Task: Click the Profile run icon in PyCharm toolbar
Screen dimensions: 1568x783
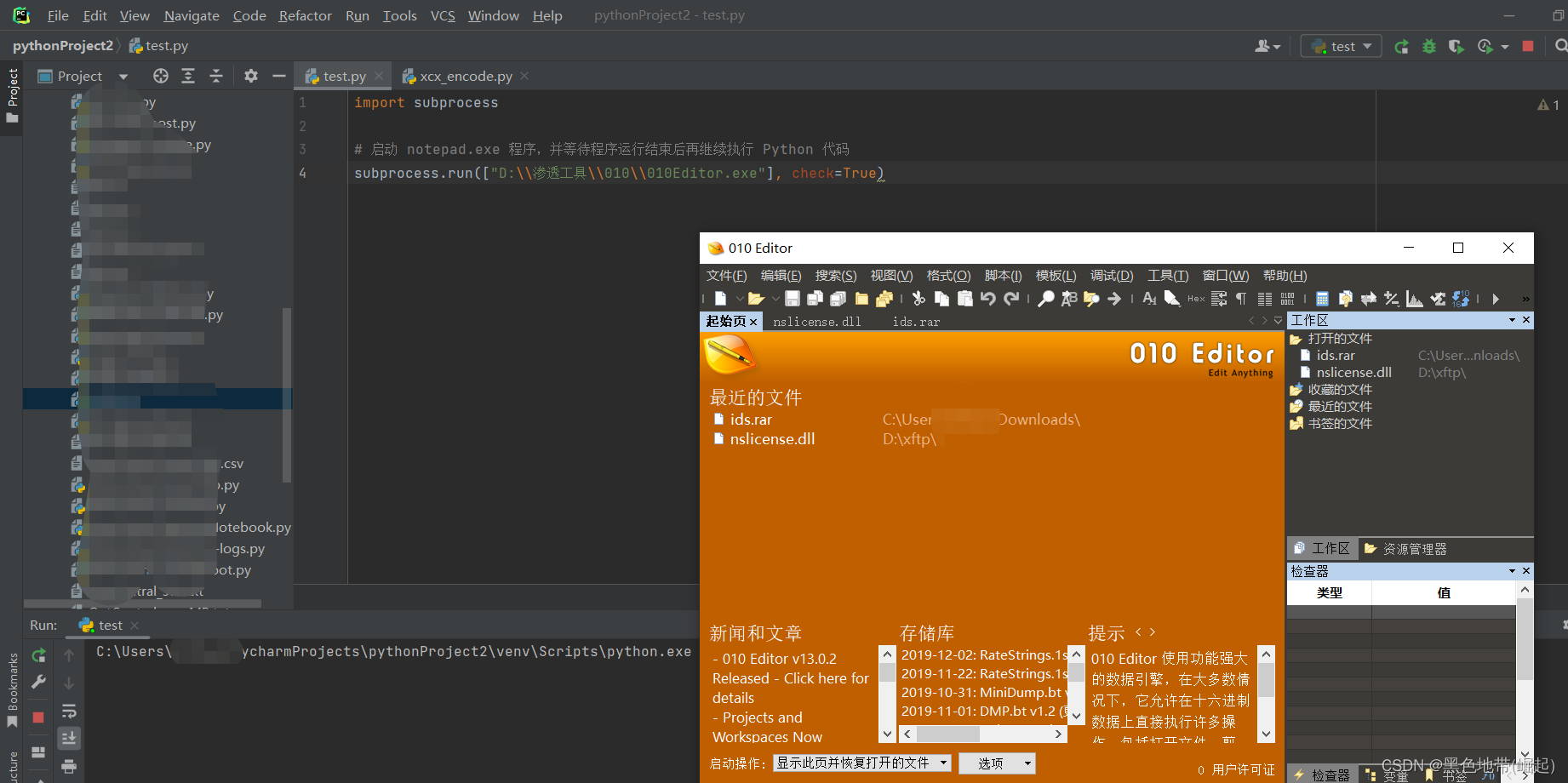Action: tap(1485, 47)
